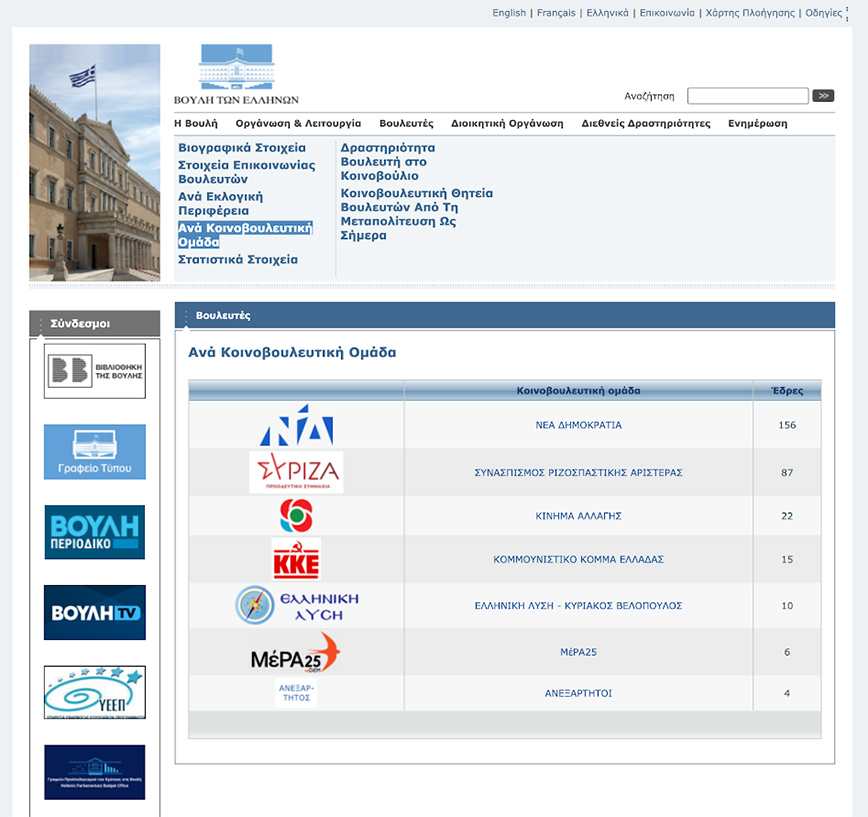
Task: Open the Βουλή TV sidebar banner
Action: (x=95, y=612)
